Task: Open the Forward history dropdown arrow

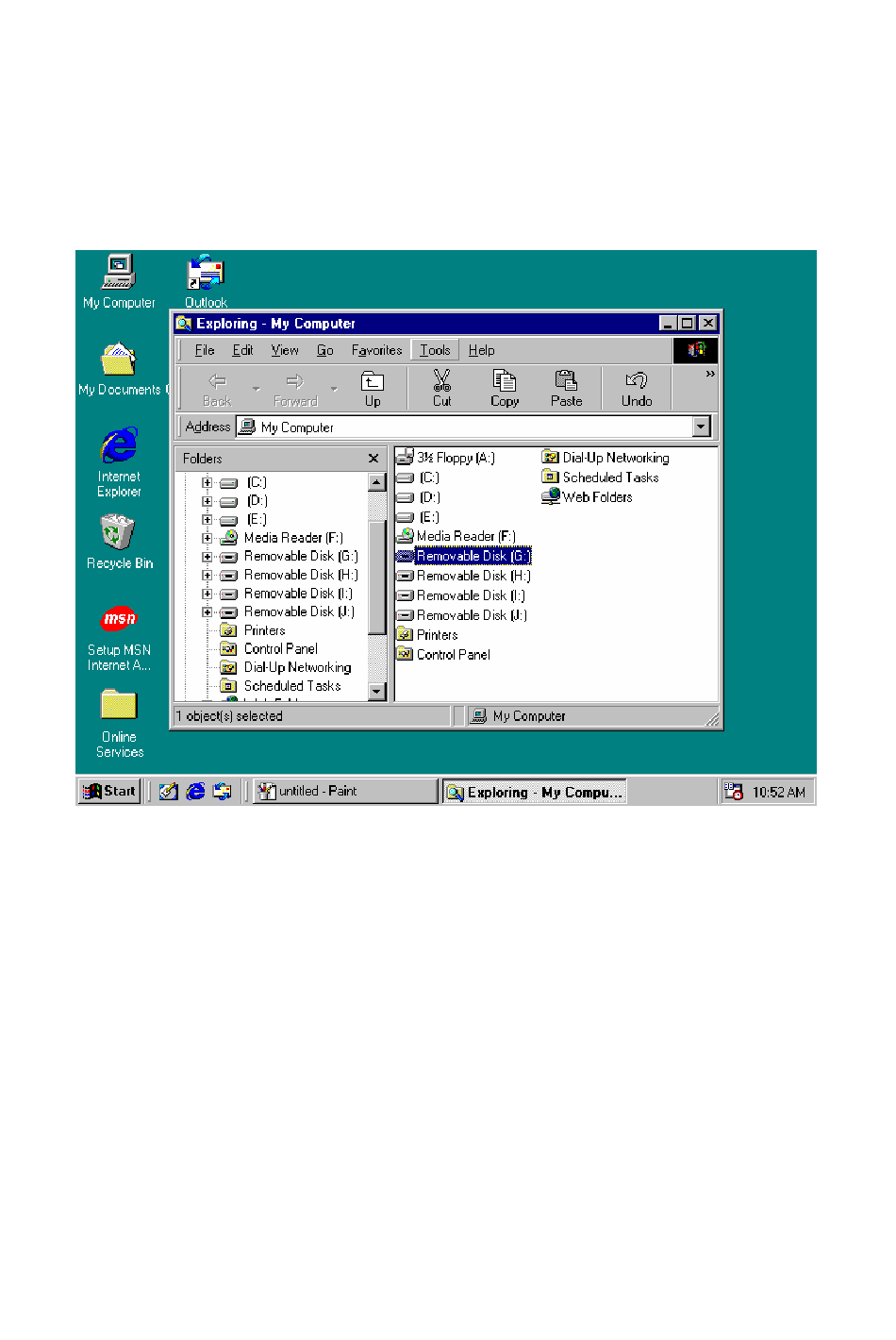Action: (x=334, y=388)
